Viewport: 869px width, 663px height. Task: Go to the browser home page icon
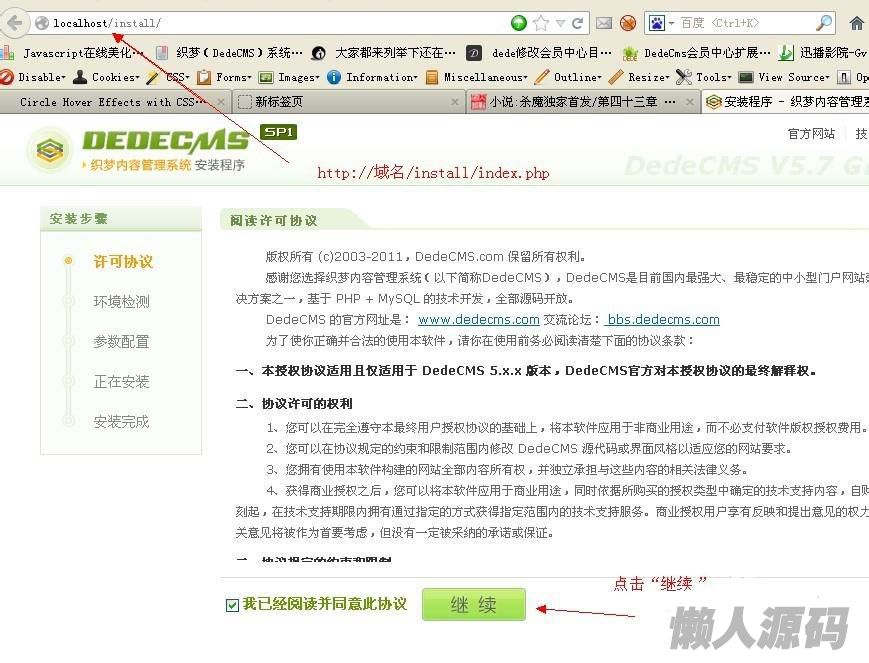[856, 23]
